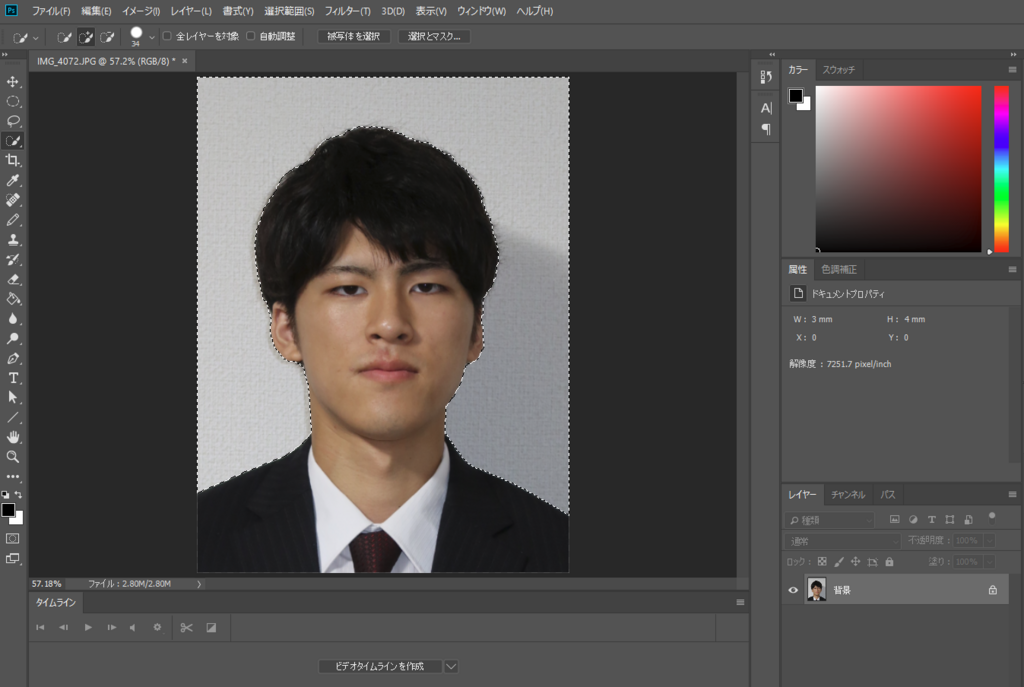
Task: Select the Line tool
Action: 12,417
